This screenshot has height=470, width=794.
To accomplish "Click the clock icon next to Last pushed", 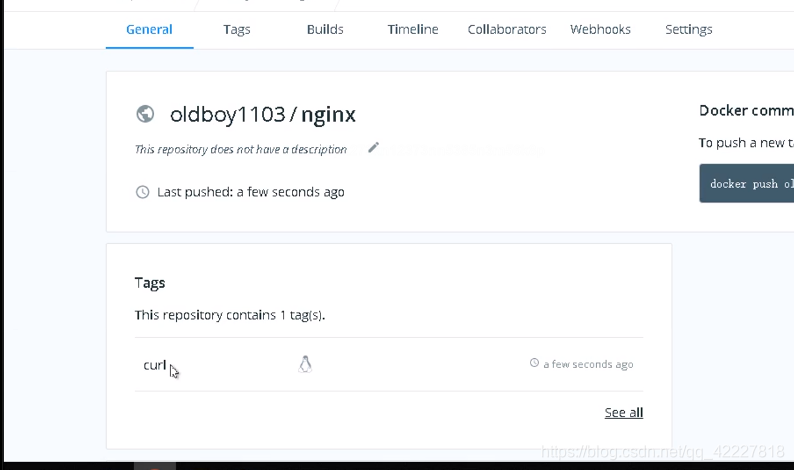I will point(142,192).
